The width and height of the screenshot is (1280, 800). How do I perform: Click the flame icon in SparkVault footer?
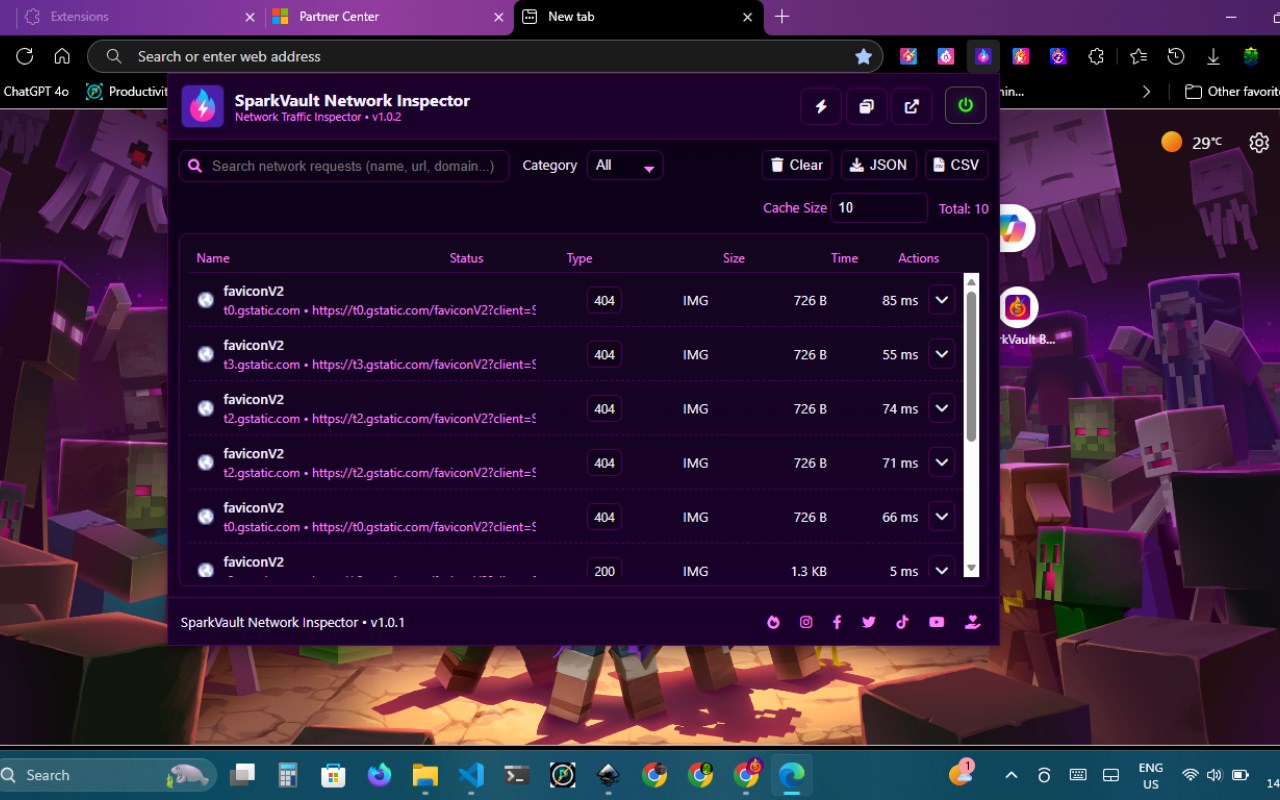click(773, 622)
